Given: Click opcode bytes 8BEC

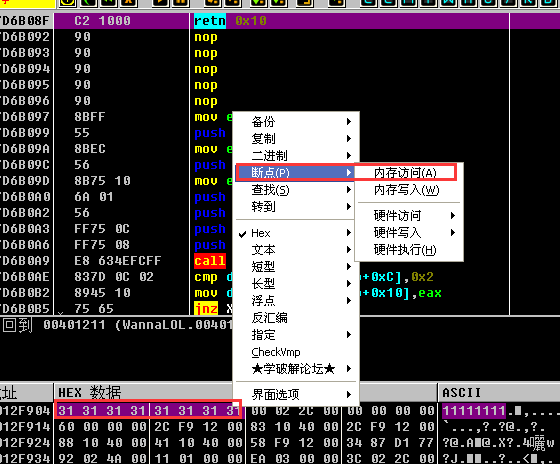Looking at the screenshot, I should 90,149.
